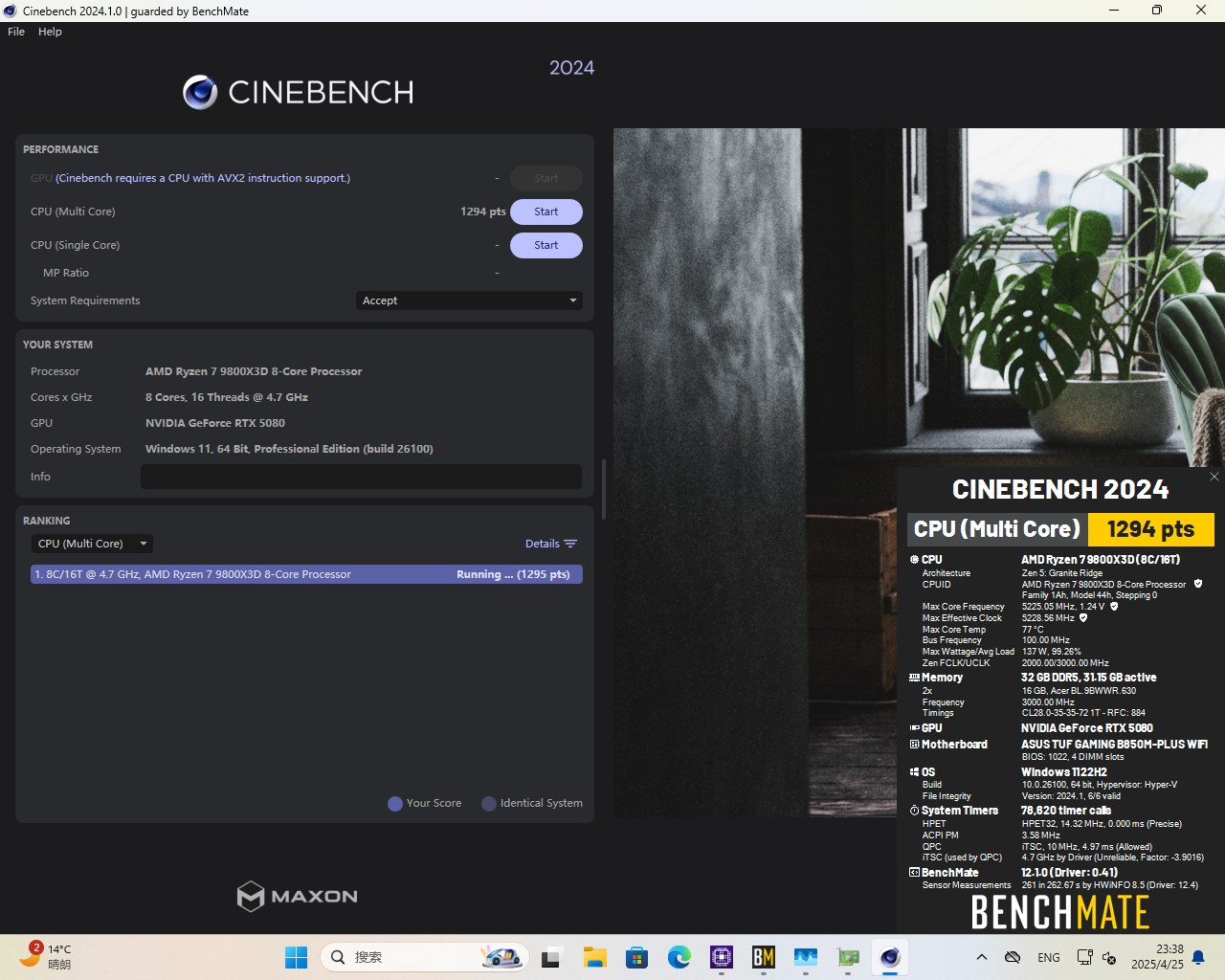Close the BenchMate overlay panel
This screenshot has width=1225, height=980.
pyautogui.click(x=1214, y=477)
